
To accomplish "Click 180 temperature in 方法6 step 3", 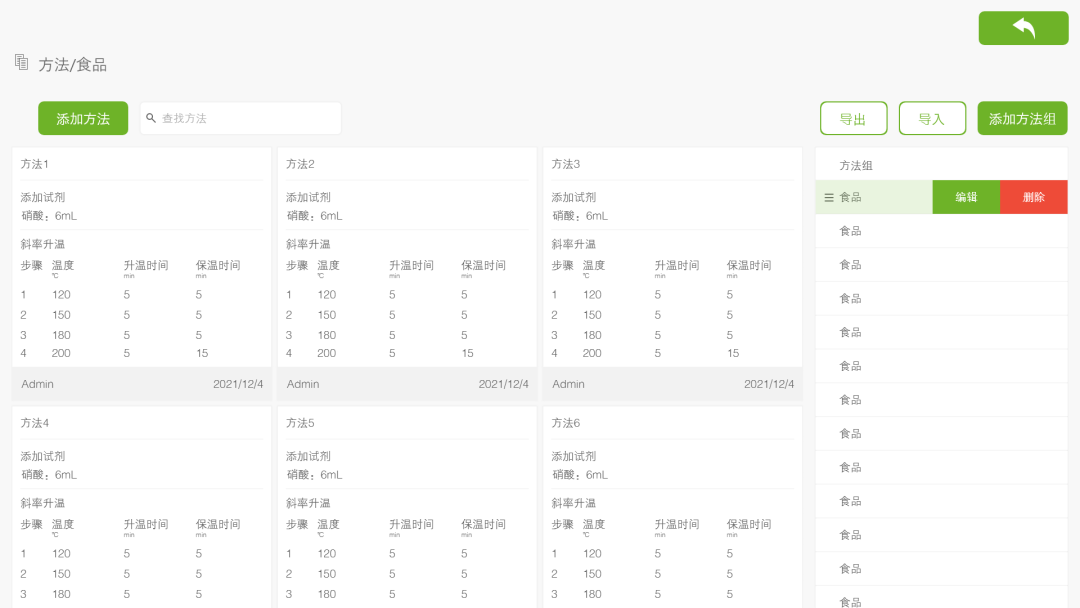I will click(592, 594).
